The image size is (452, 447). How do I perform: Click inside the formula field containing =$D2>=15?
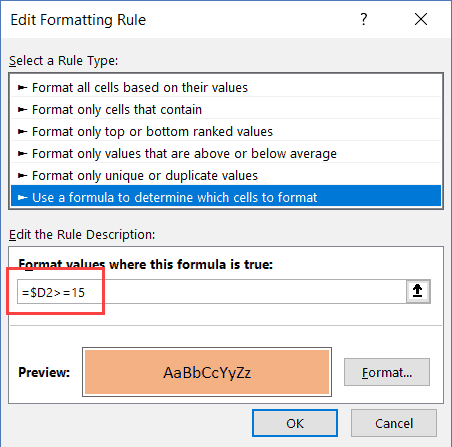click(x=212, y=292)
